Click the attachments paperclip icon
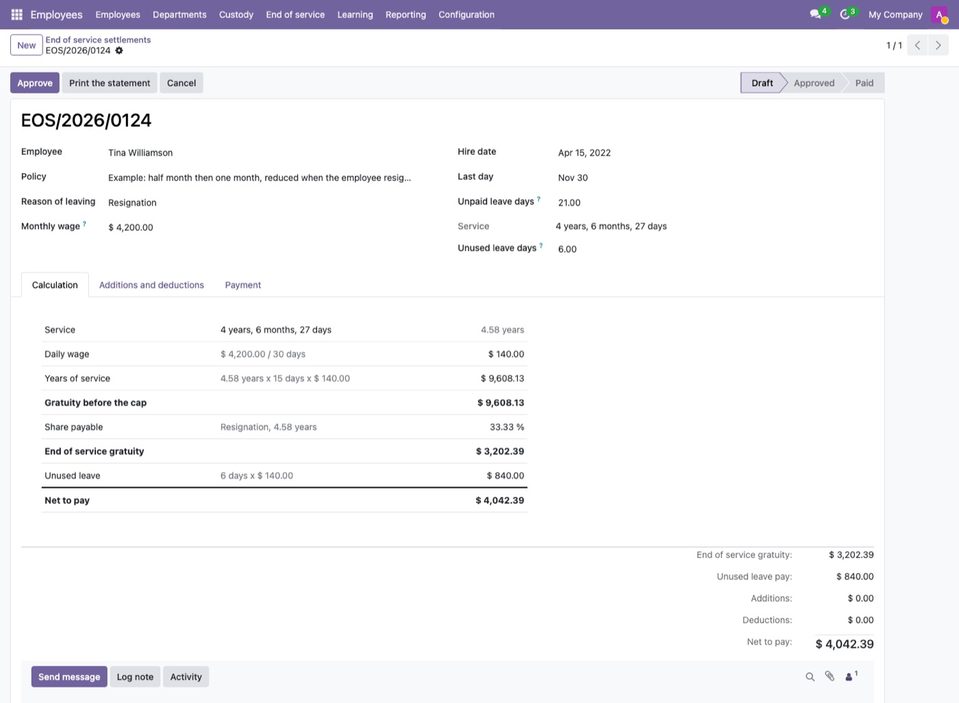 (829, 676)
